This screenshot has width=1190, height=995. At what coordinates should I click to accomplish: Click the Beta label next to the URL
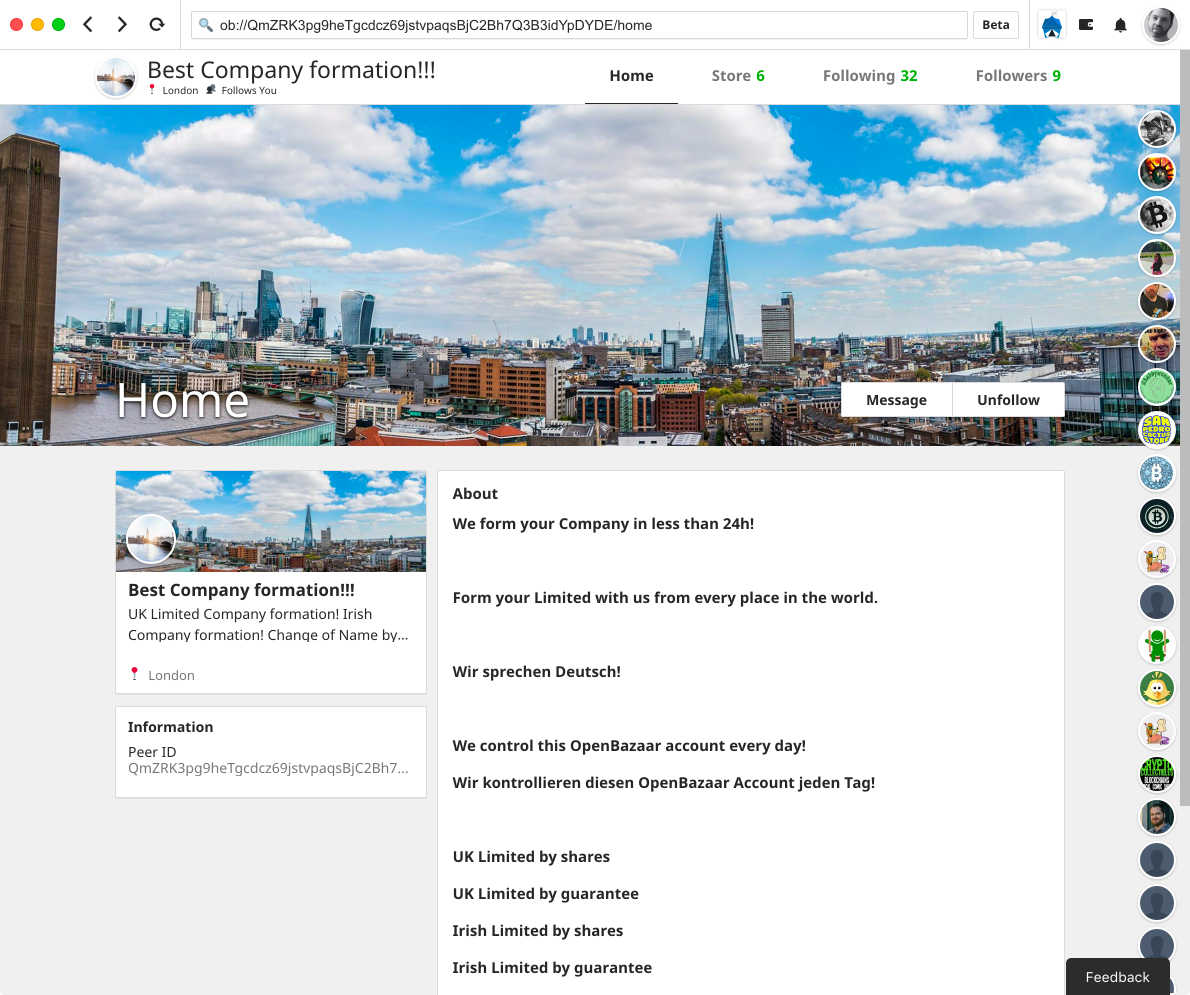click(x=996, y=25)
